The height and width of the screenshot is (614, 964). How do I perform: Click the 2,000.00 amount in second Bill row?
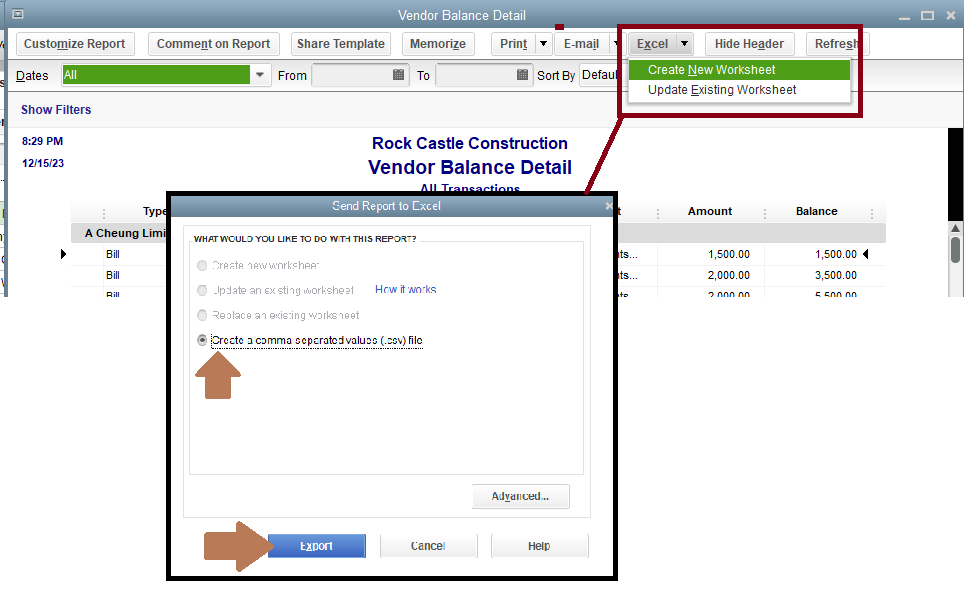coord(729,275)
